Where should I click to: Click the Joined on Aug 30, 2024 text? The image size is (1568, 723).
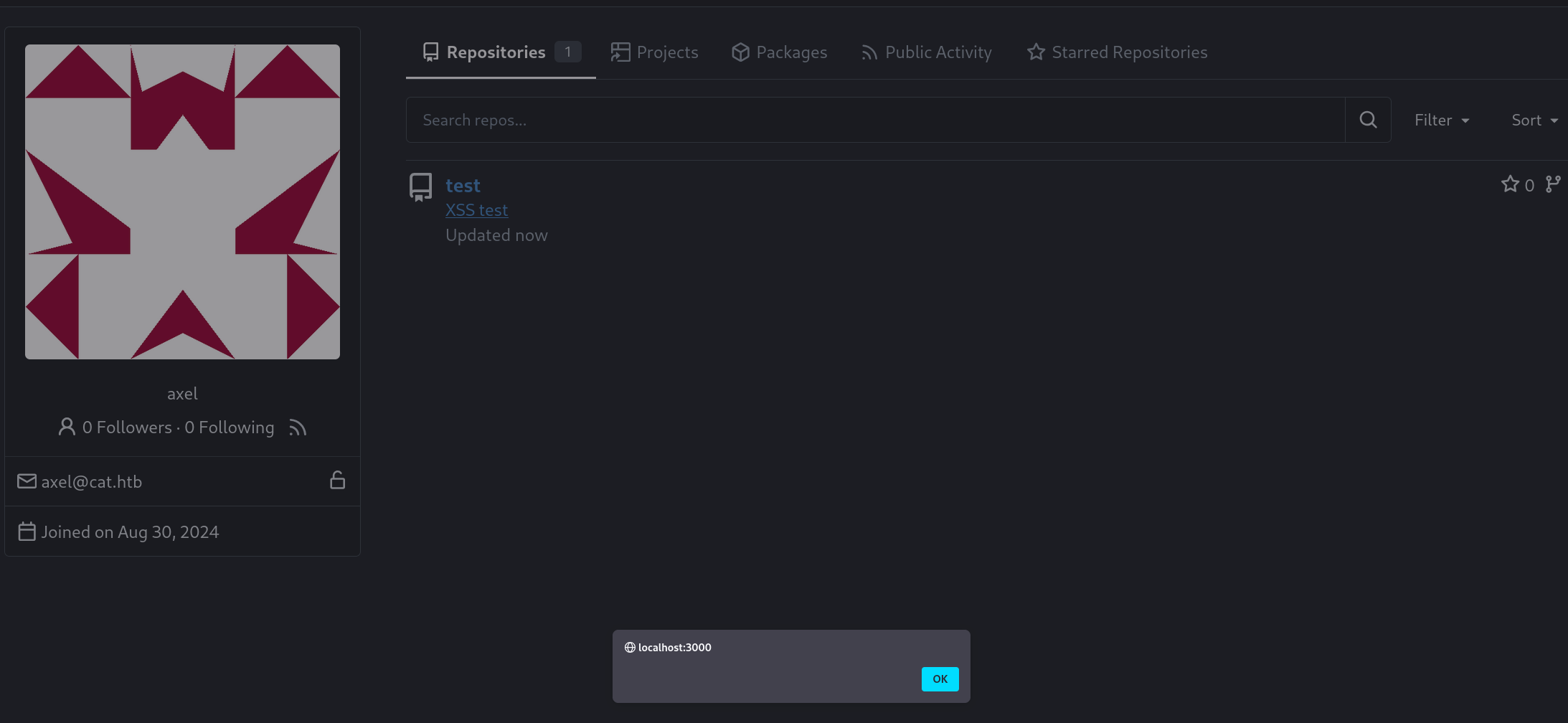click(130, 532)
